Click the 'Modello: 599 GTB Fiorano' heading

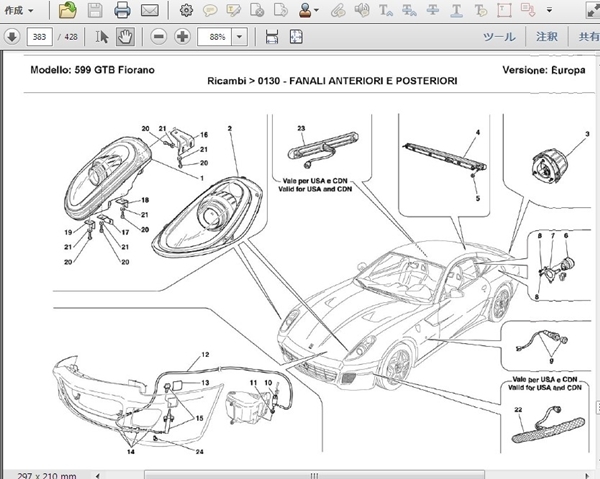tap(93, 70)
